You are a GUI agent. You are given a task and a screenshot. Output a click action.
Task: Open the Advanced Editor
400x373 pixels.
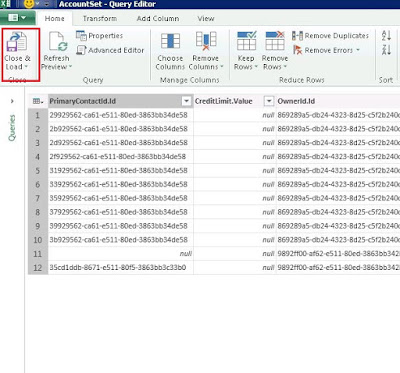pyautogui.click(x=110, y=50)
